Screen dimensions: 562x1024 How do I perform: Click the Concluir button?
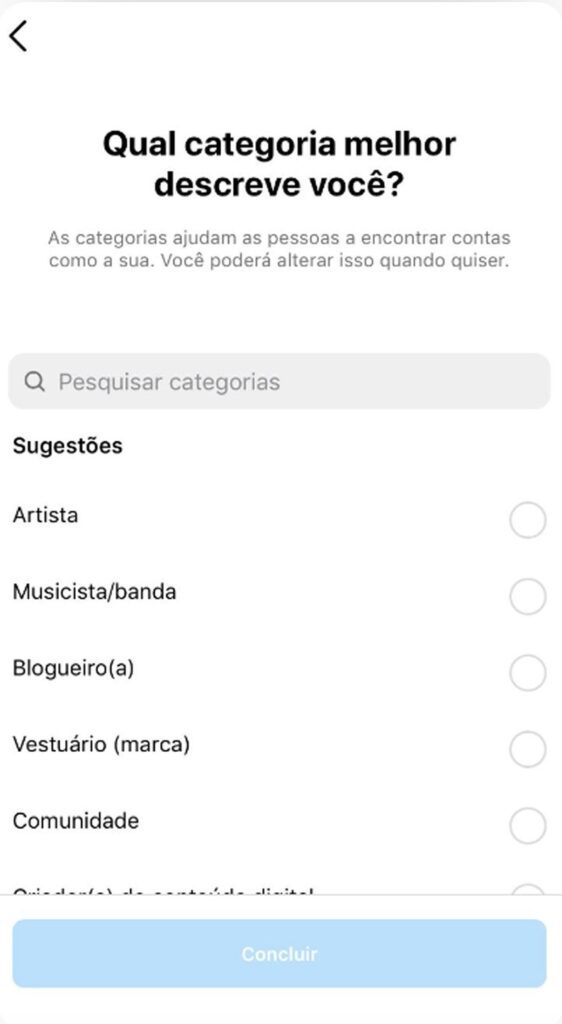click(279, 953)
